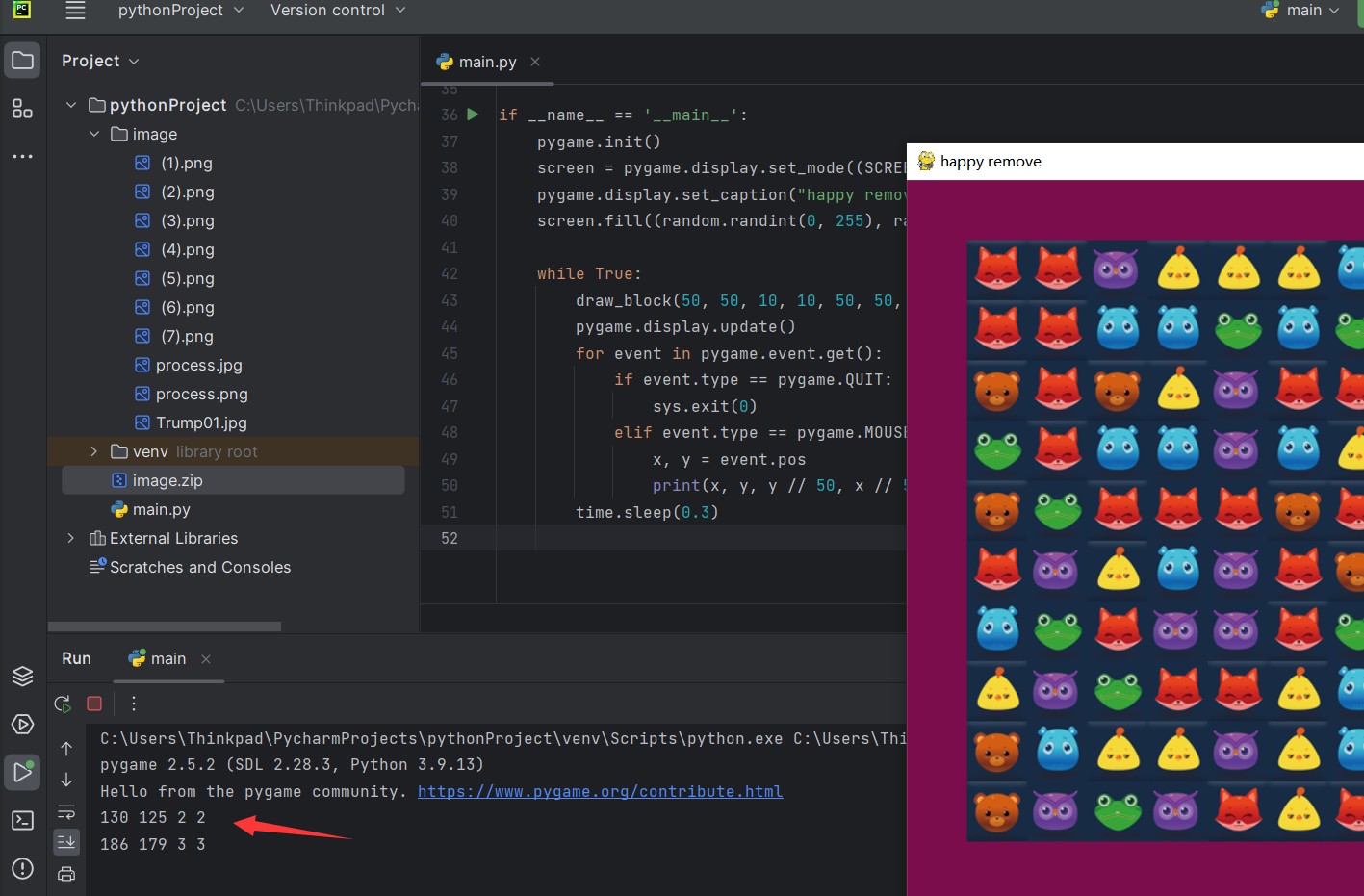The width and height of the screenshot is (1364, 896).
Task: Open the Terminal tool window icon
Action: pyautogui.click(x=22, y=820)
